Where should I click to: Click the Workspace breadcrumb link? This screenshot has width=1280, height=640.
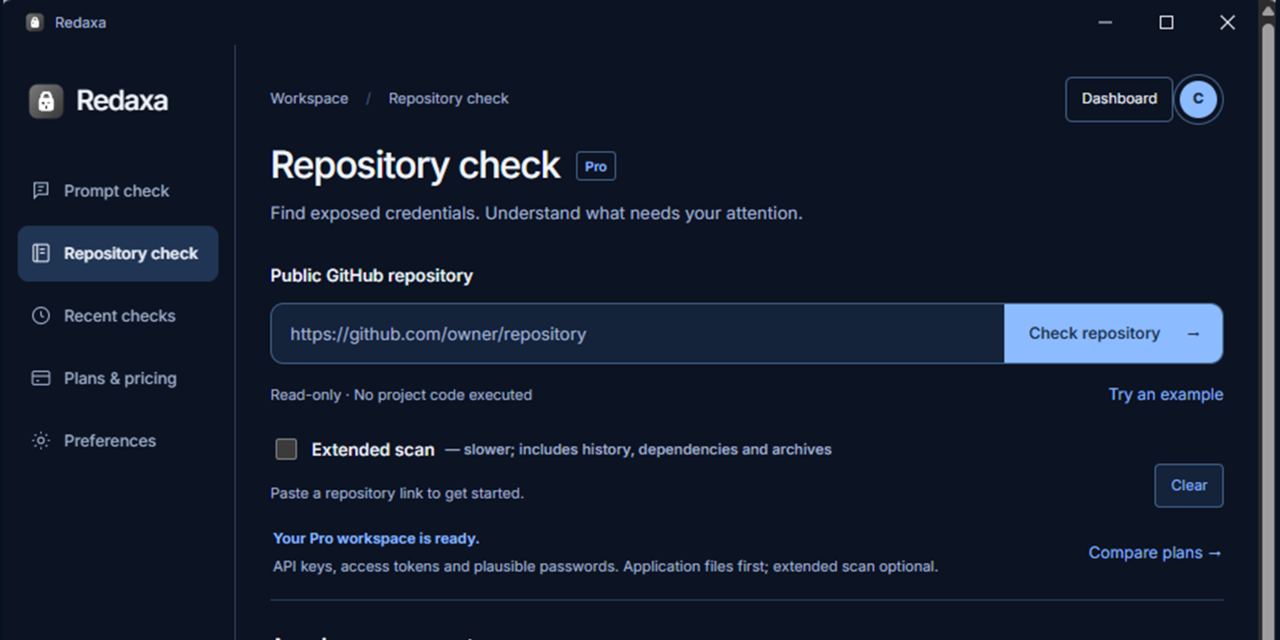[309, 98]
